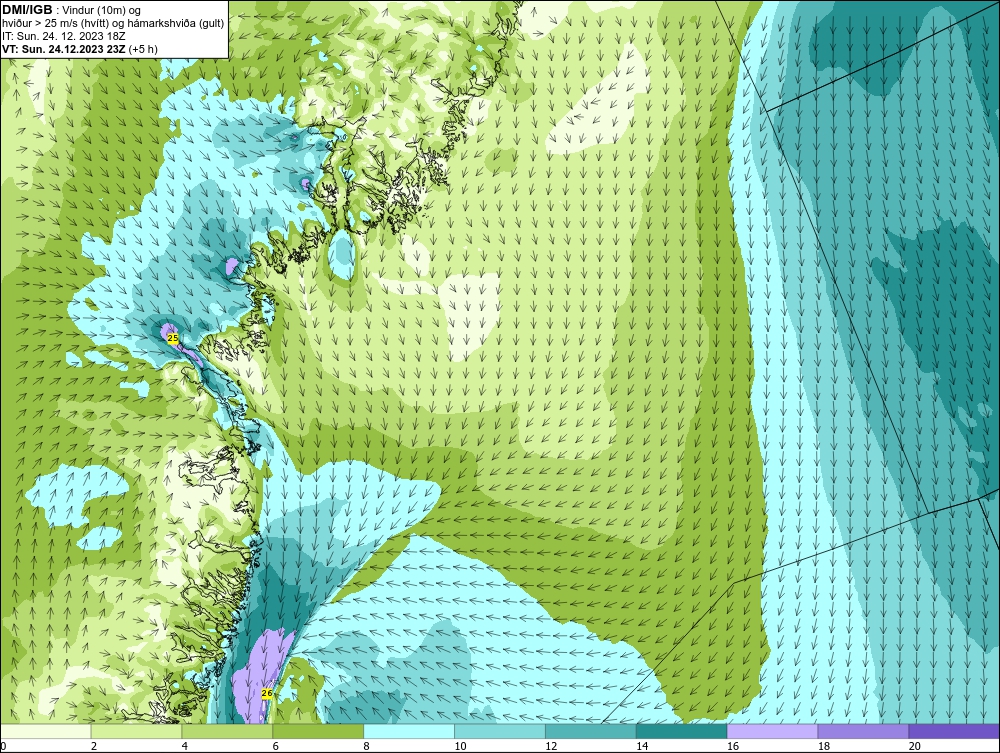Screen dimensions: 1000x753
Task: Click the yellow 25 gust marker
Action: [x=173, y=339]
